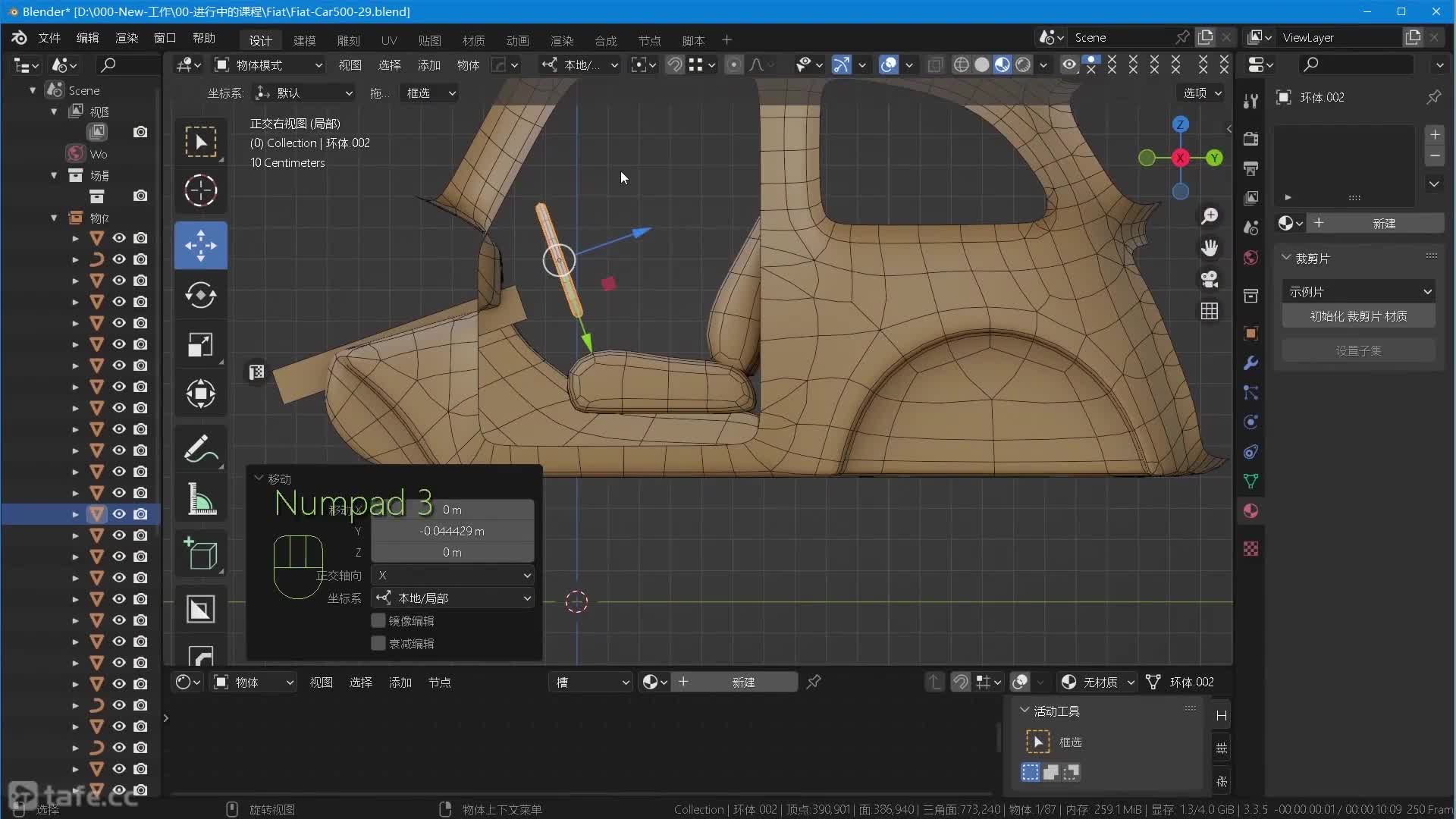This screenshot has width=1456, height=819.
Task: Open the 示例片 dropdown
Action: point(1359,292)
